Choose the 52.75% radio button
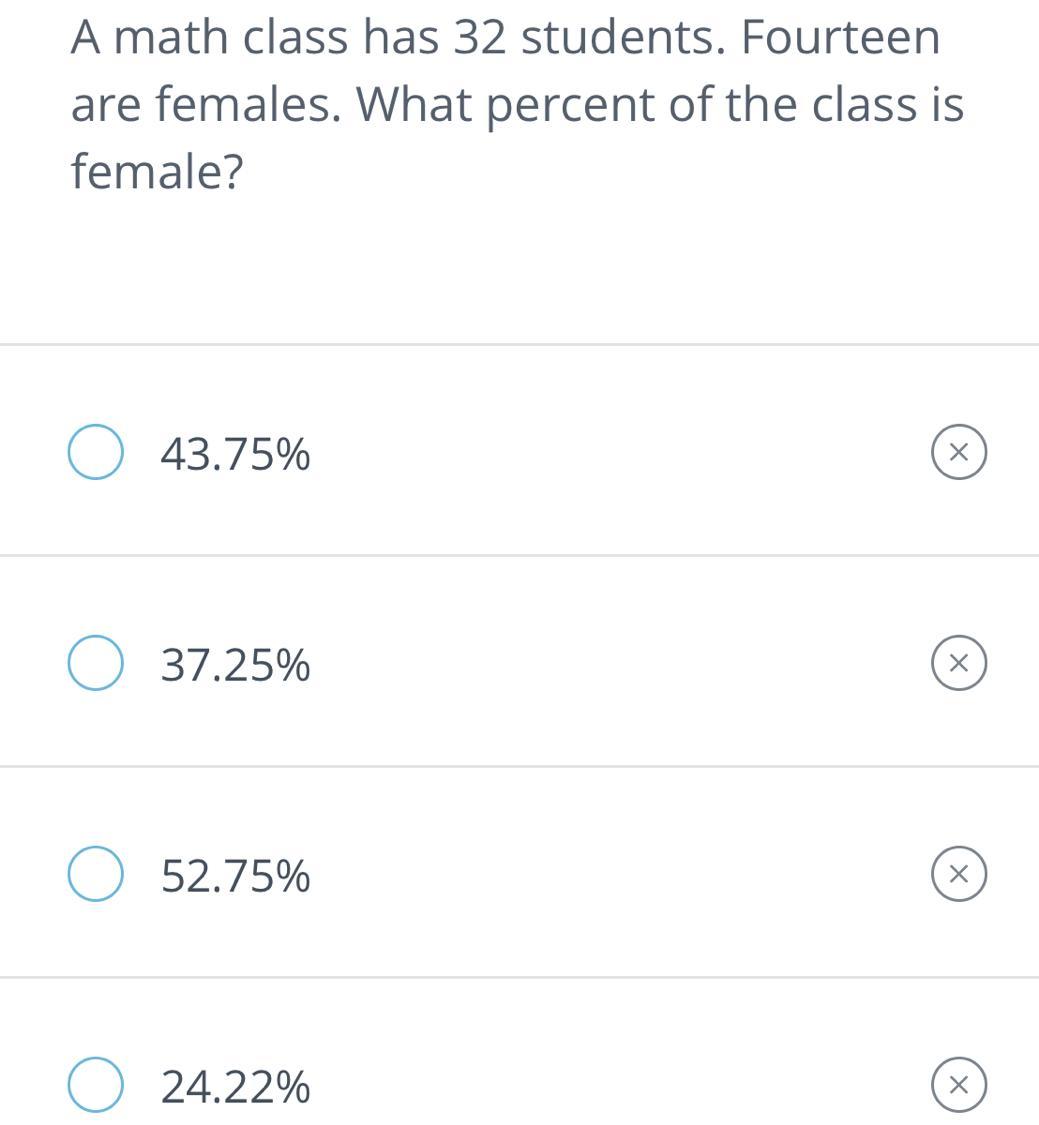1039x1125 pixels. point(95,874)
